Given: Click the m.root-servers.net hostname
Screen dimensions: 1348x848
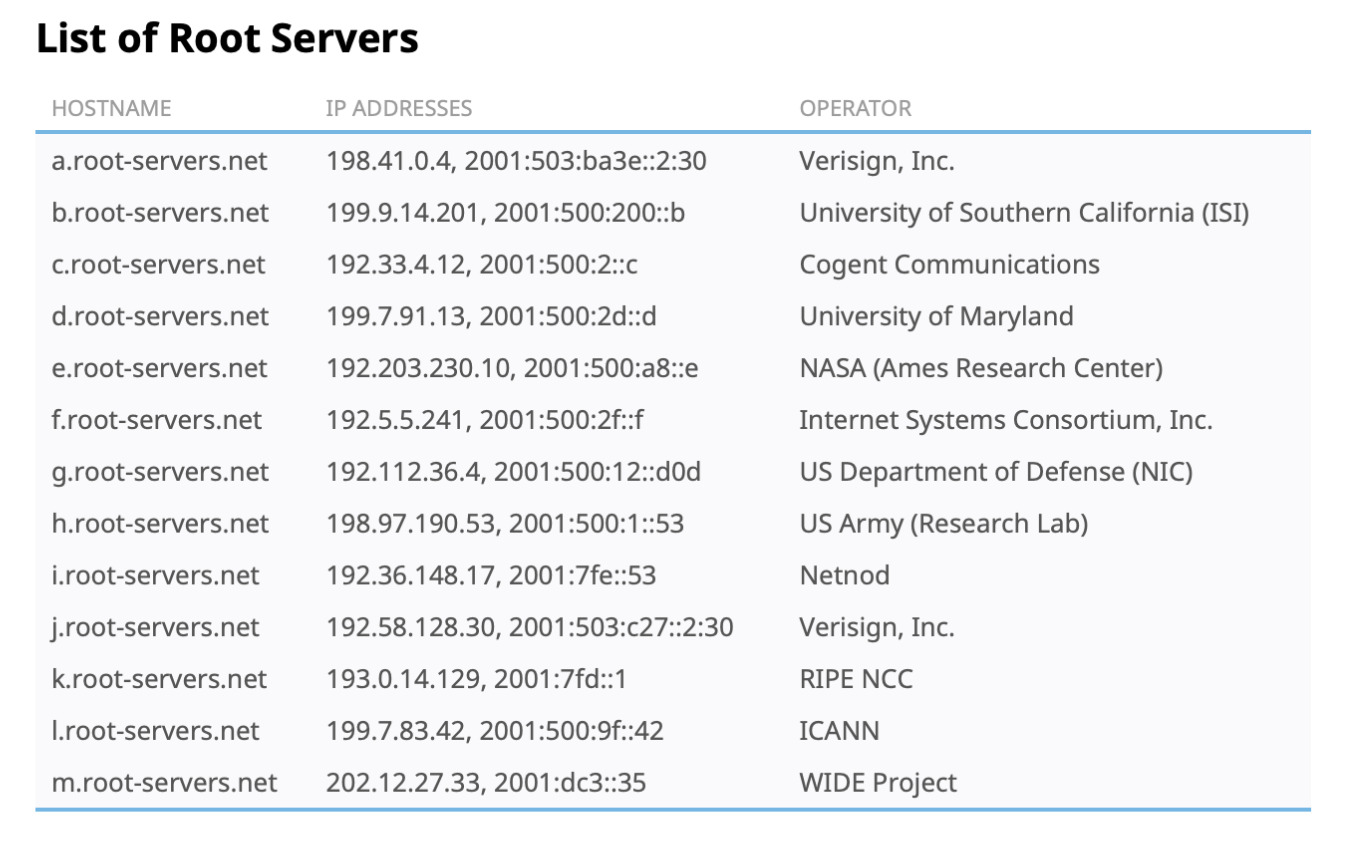Looking at the screenshot, I should [x=164, y=782].
